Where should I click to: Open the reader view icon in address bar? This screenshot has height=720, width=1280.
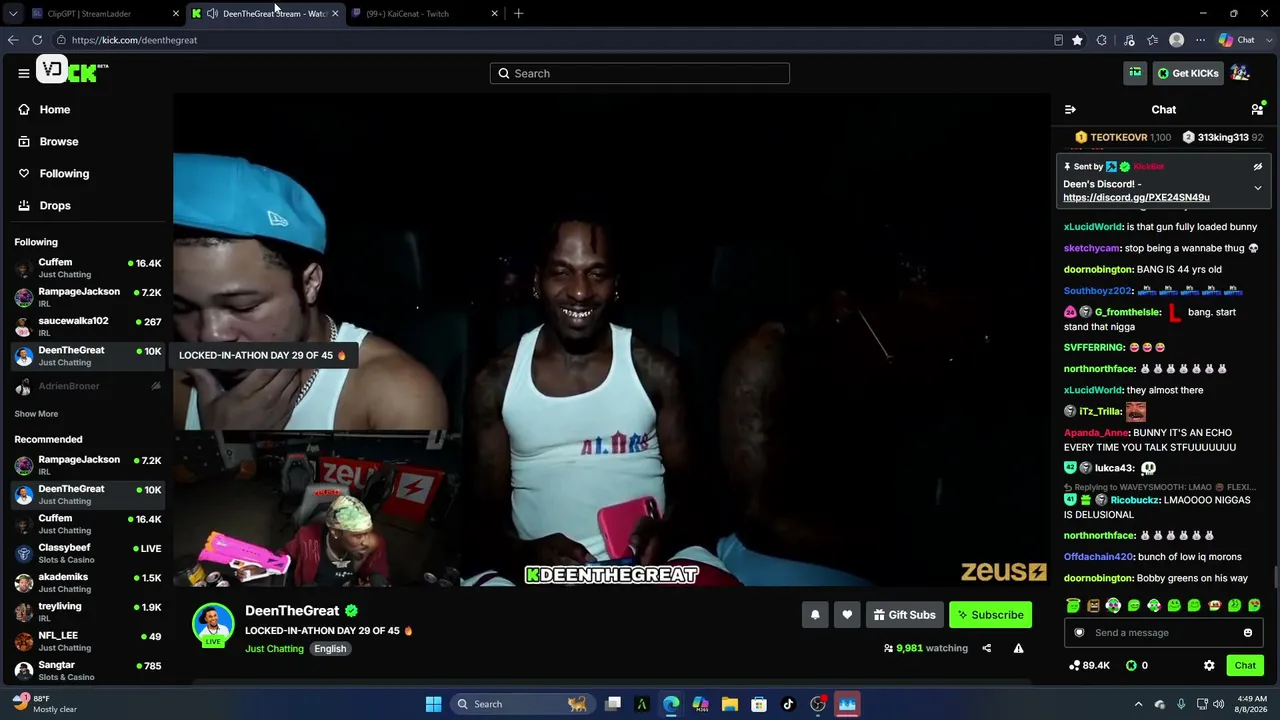(1058, 40)
